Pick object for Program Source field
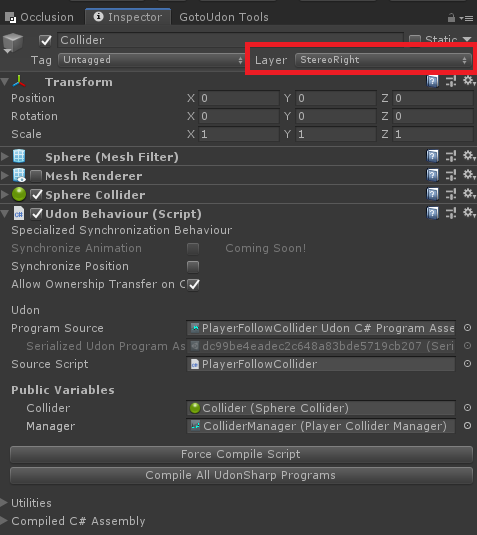The width and height of the screenshot is (477, 535). (467, 328)
